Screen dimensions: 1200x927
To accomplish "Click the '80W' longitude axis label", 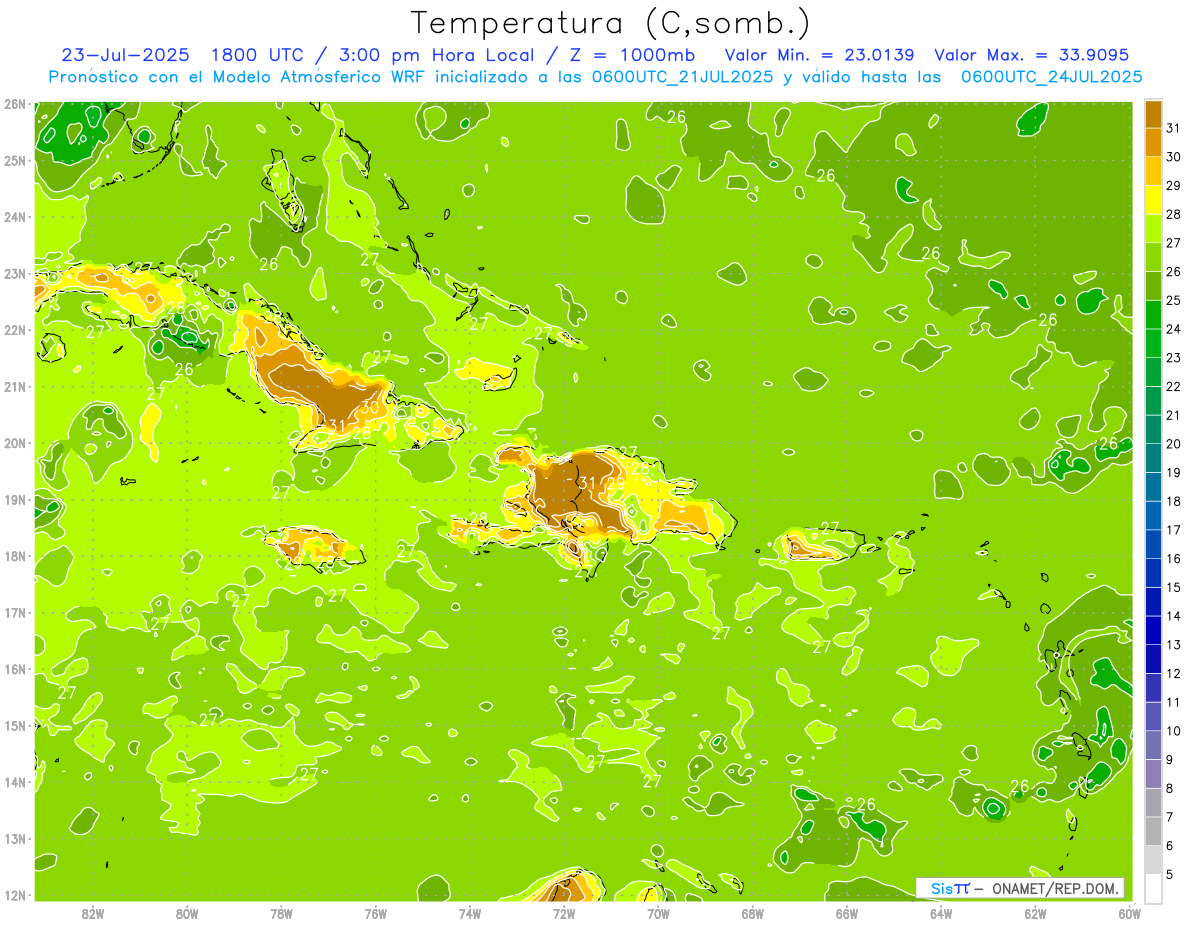I will point(187,913).
